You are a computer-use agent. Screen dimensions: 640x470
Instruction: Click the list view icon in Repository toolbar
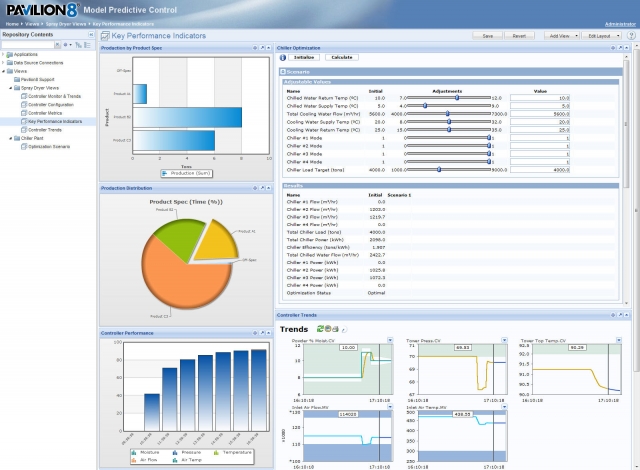click(x=87, y=45)
